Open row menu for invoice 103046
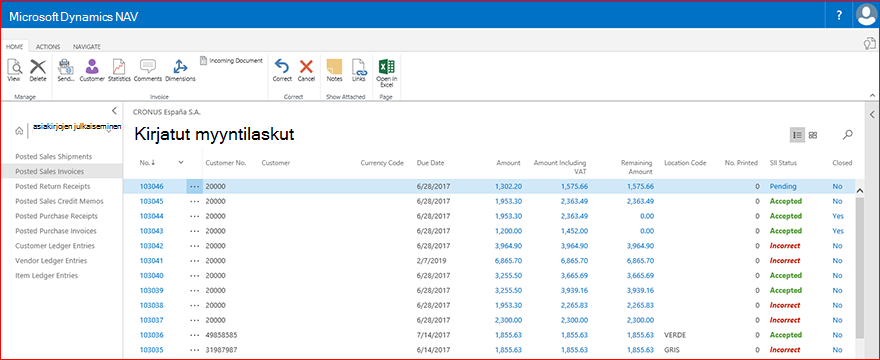This screenshot has width=880, height=360. pyautogui.click(x=195, y=186)
